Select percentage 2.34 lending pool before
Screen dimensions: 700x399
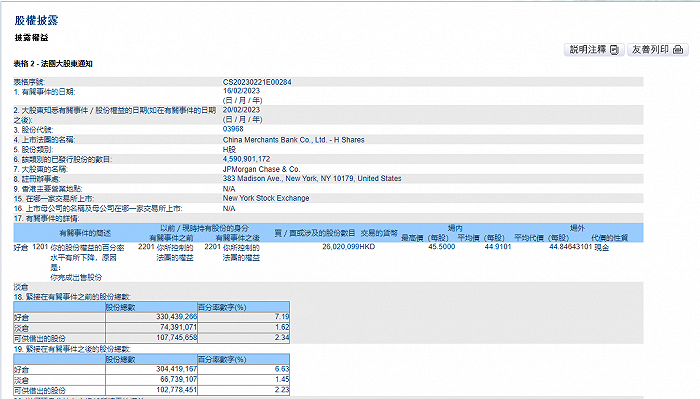(282, 338)
